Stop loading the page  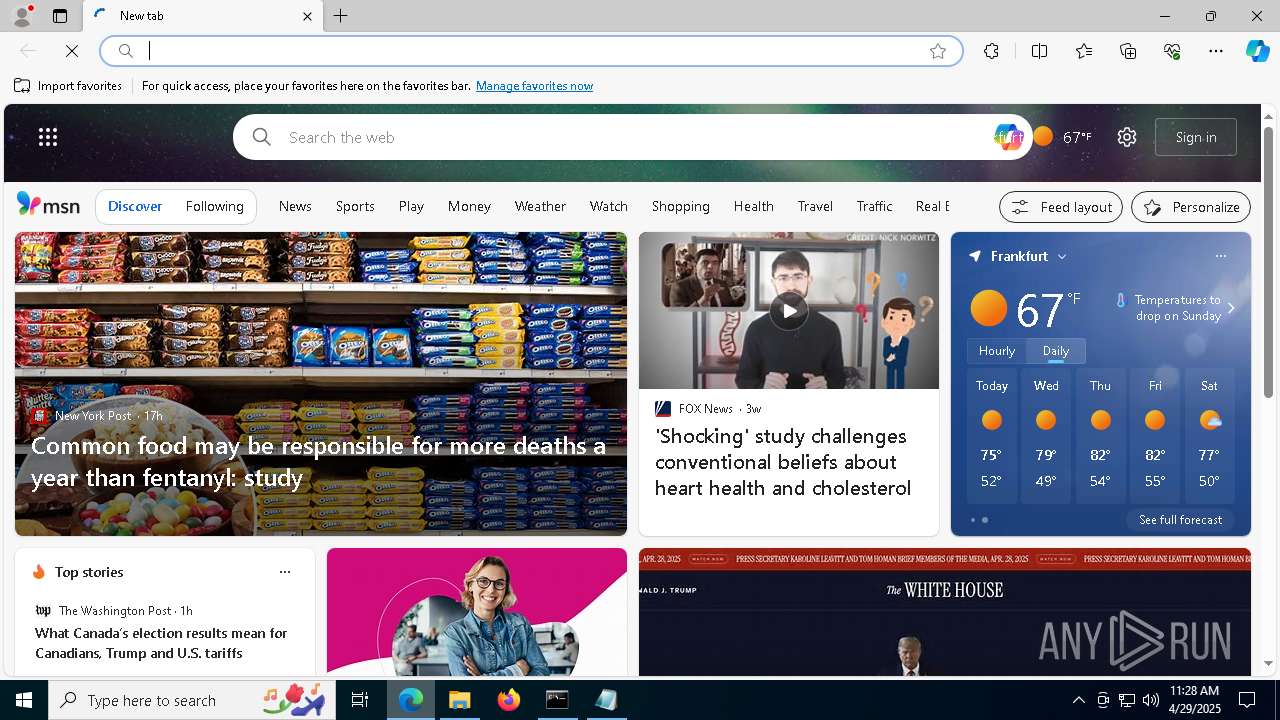[x=72, y=51]
